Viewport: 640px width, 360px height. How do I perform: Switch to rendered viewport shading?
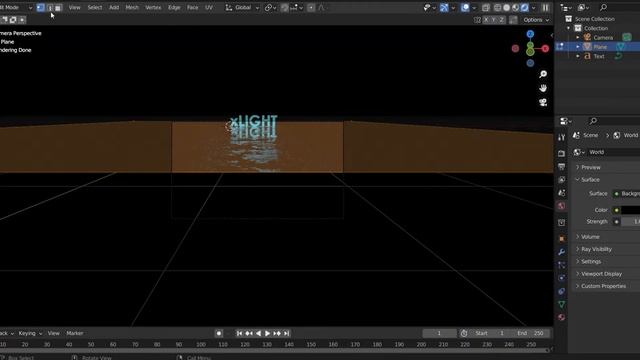click(x=524, y=7)
